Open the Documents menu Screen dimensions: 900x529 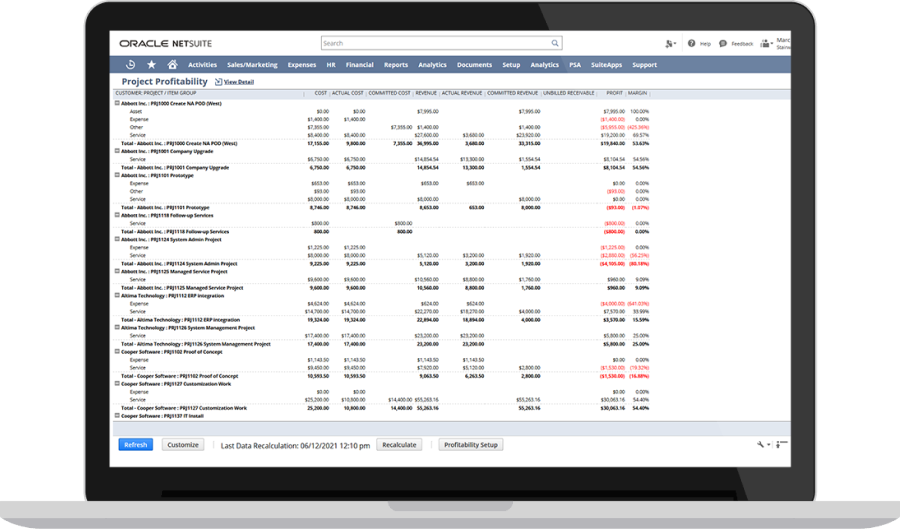click(x=475, y=65)
